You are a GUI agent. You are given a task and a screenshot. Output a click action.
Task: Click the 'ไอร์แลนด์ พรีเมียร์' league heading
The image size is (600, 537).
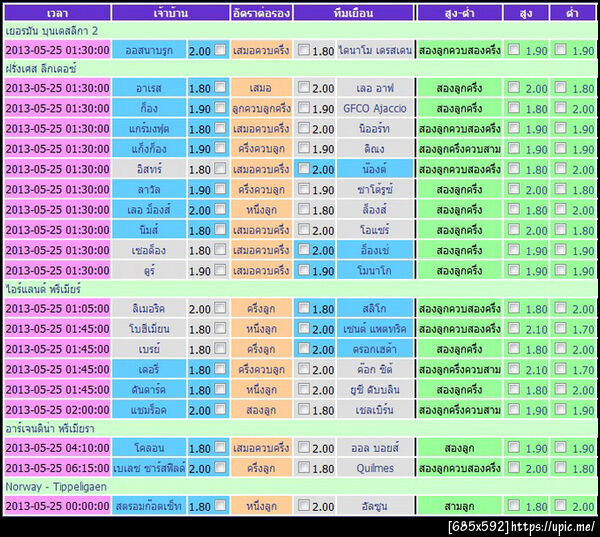click(x=43, y=289)
